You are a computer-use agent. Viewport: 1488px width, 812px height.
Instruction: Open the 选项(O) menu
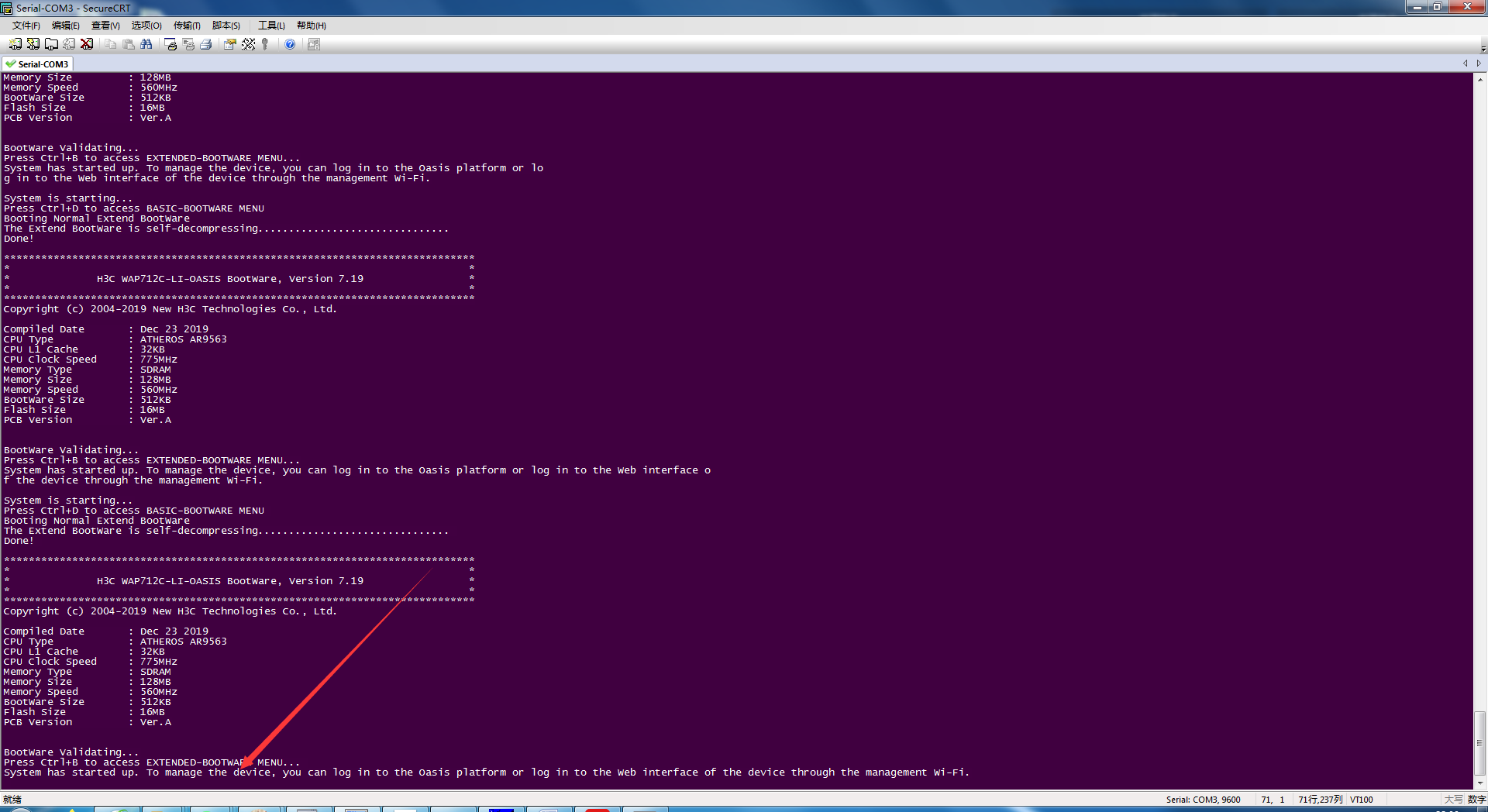(146, 26)
